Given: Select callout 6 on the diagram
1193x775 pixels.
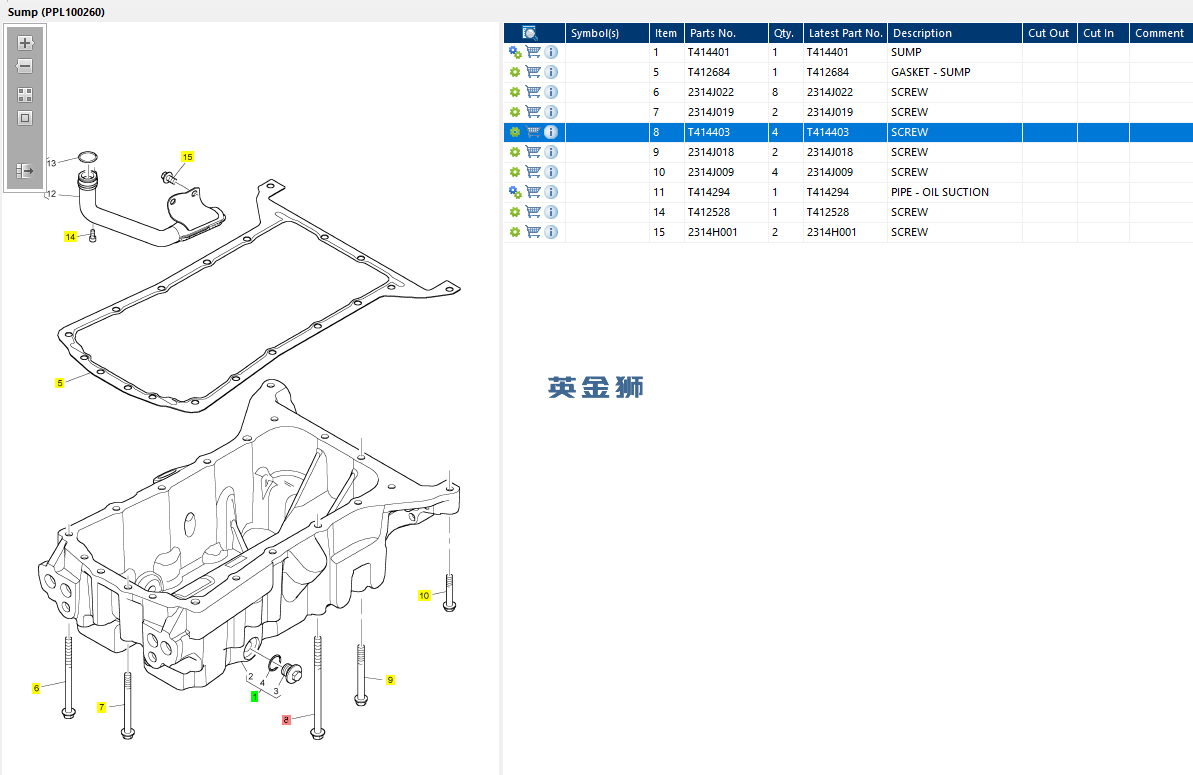Looking at the screenshot, I should 36,688.
